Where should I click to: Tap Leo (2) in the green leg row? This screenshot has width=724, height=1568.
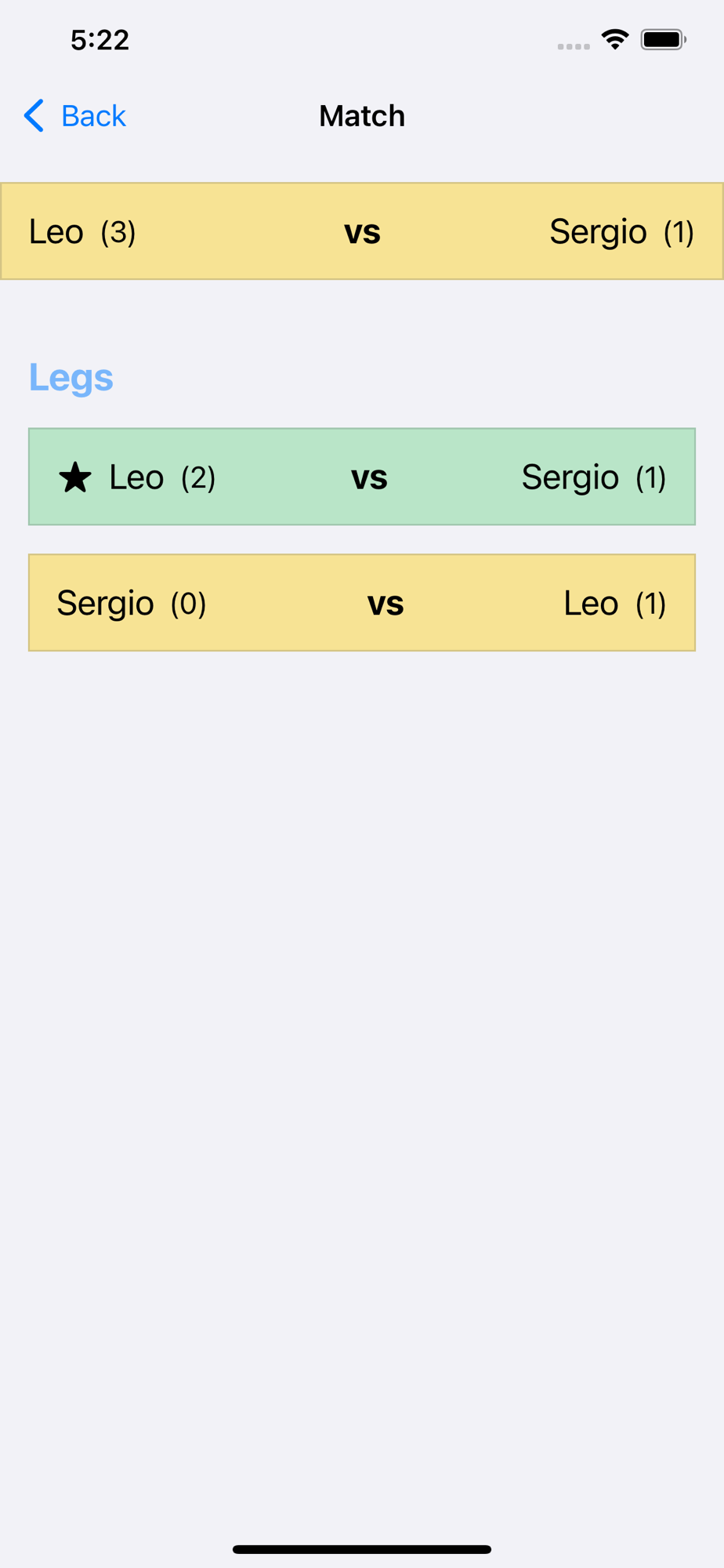pyautogui.click(x=161, y=477)
